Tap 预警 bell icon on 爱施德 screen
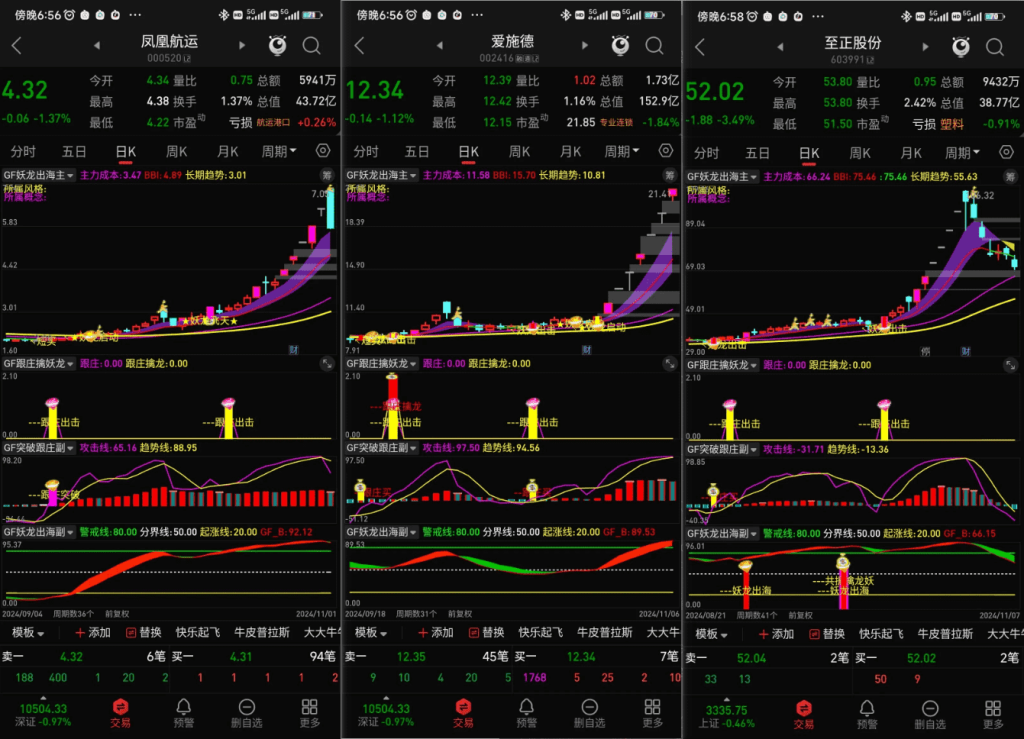 pos(526,713)
